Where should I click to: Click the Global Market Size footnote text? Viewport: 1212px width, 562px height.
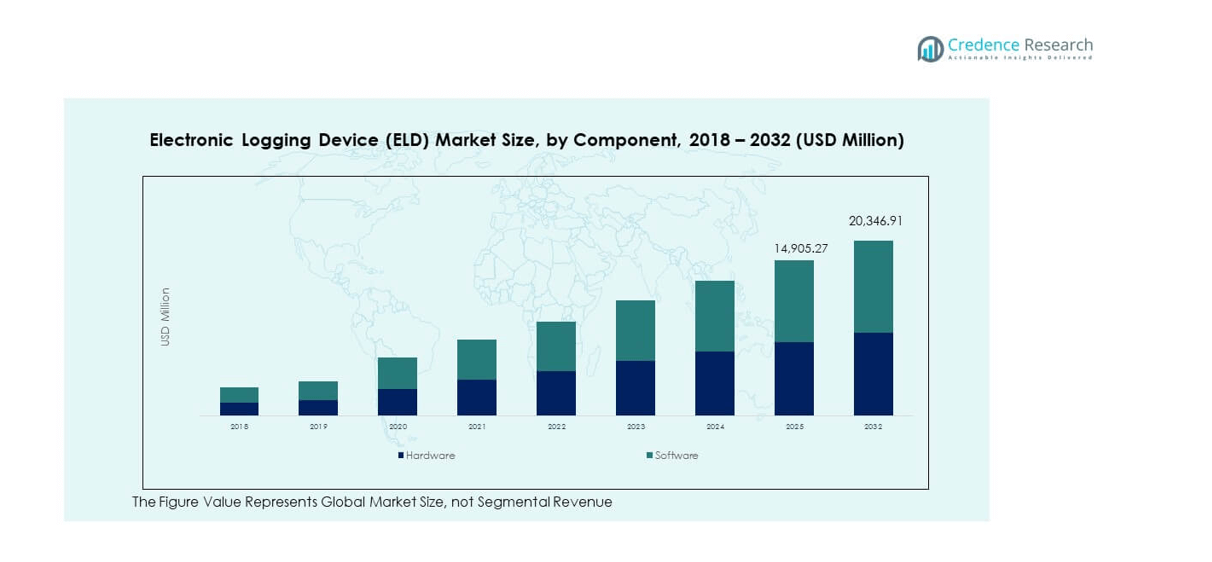(x=372, y=502)
